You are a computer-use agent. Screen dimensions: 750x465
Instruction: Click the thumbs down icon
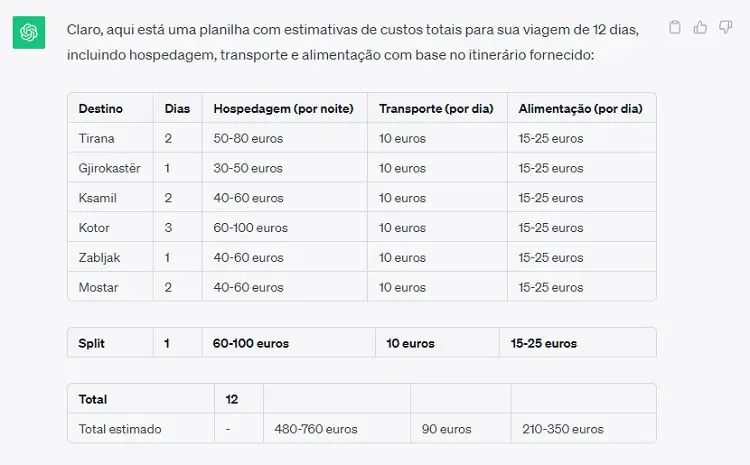tap(726, 27)
